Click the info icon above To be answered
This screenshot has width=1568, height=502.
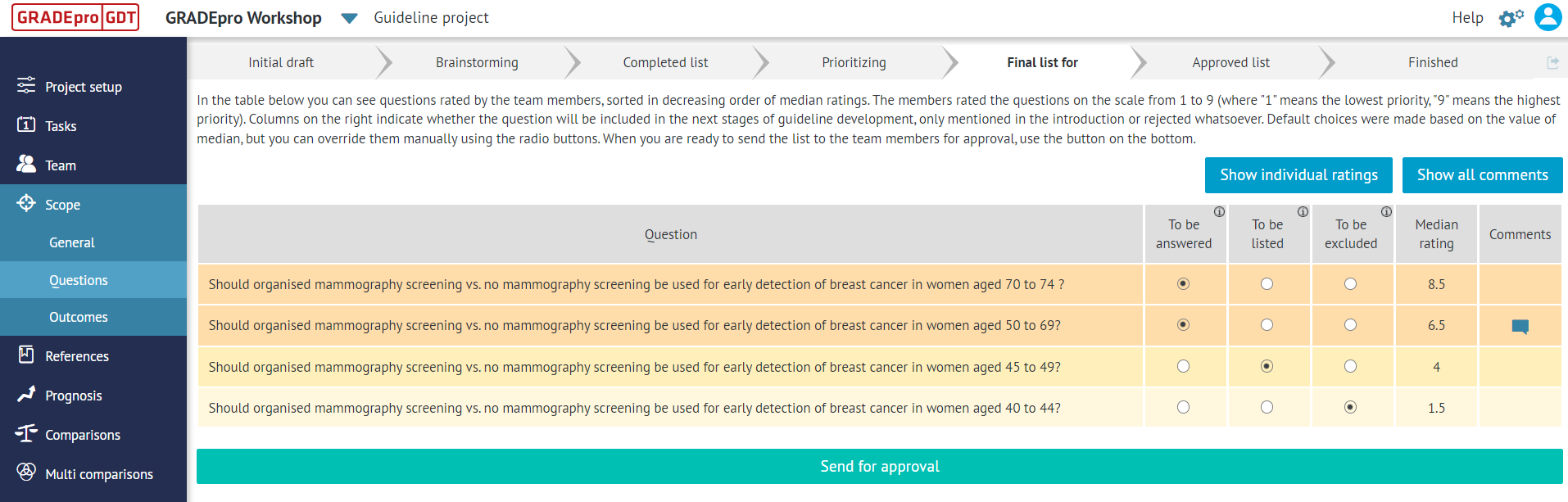[1220, 211]
